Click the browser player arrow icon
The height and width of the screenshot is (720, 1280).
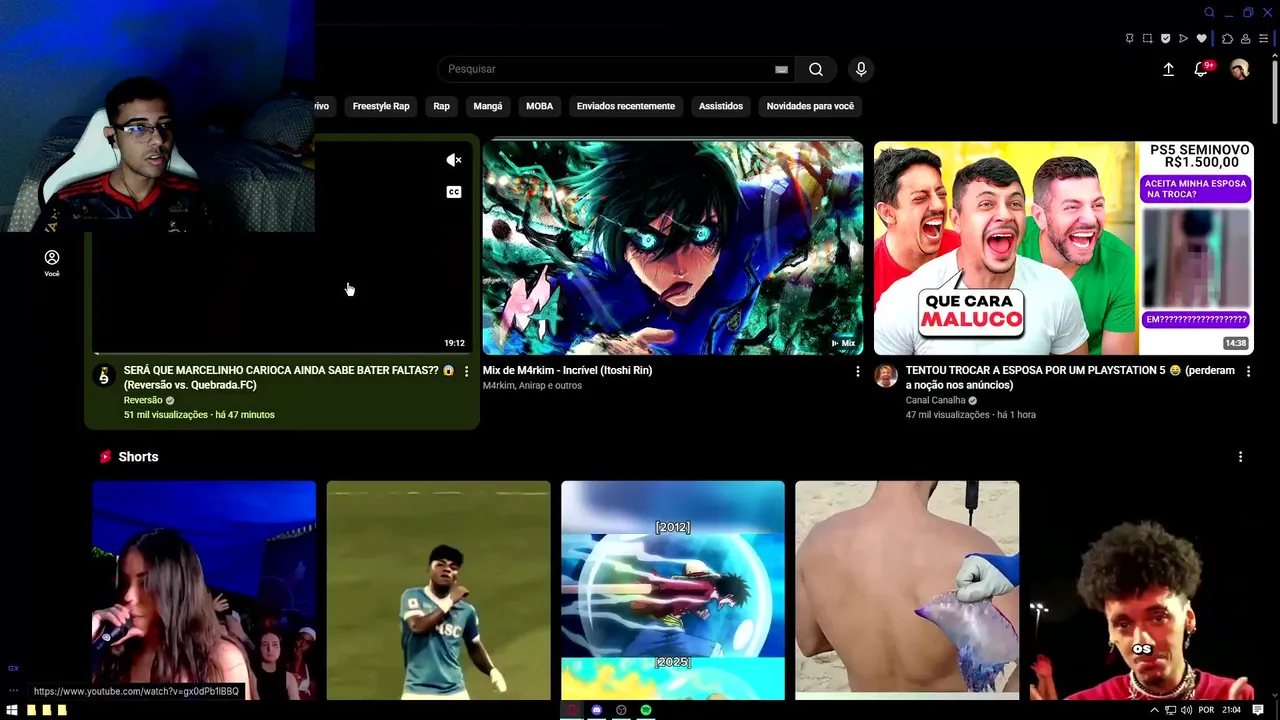pyautogui.click(x=1183, y=39)
